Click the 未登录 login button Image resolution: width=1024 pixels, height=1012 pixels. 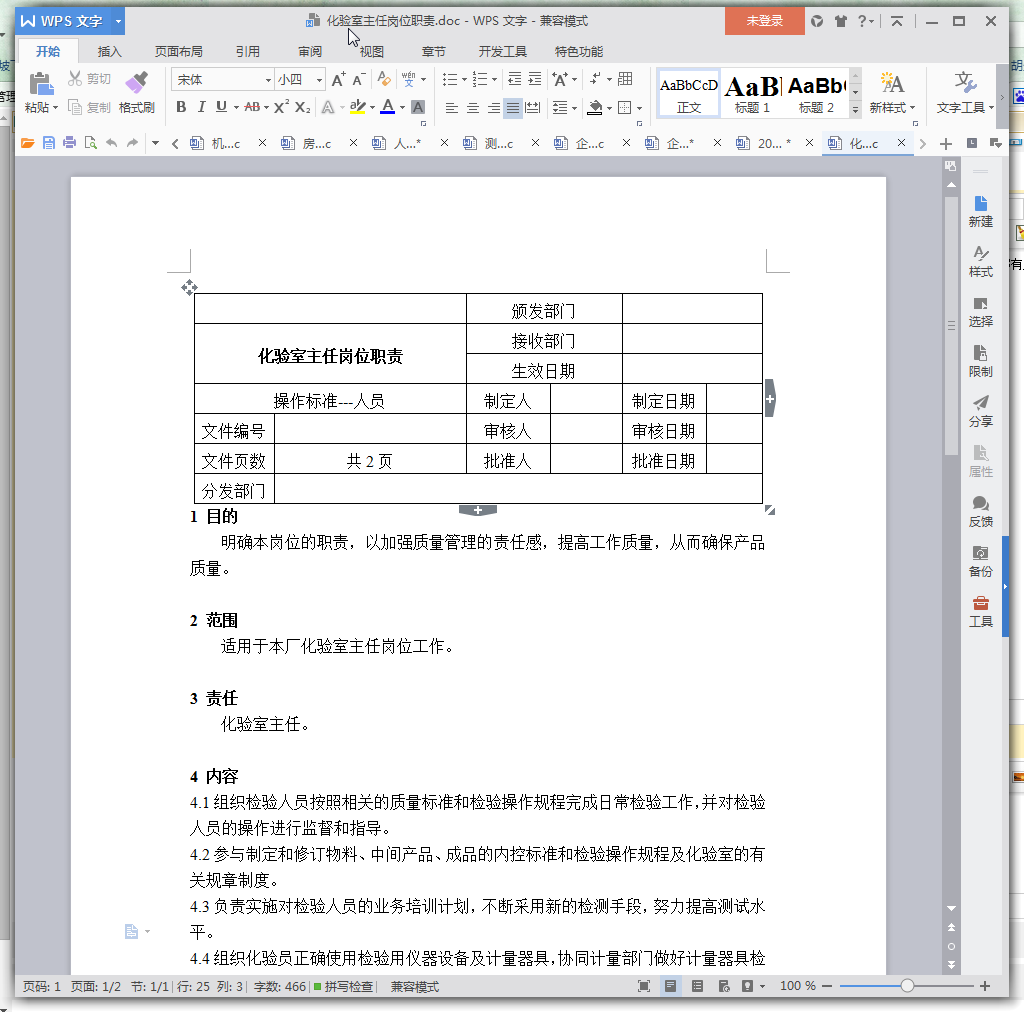click(764, 21)
